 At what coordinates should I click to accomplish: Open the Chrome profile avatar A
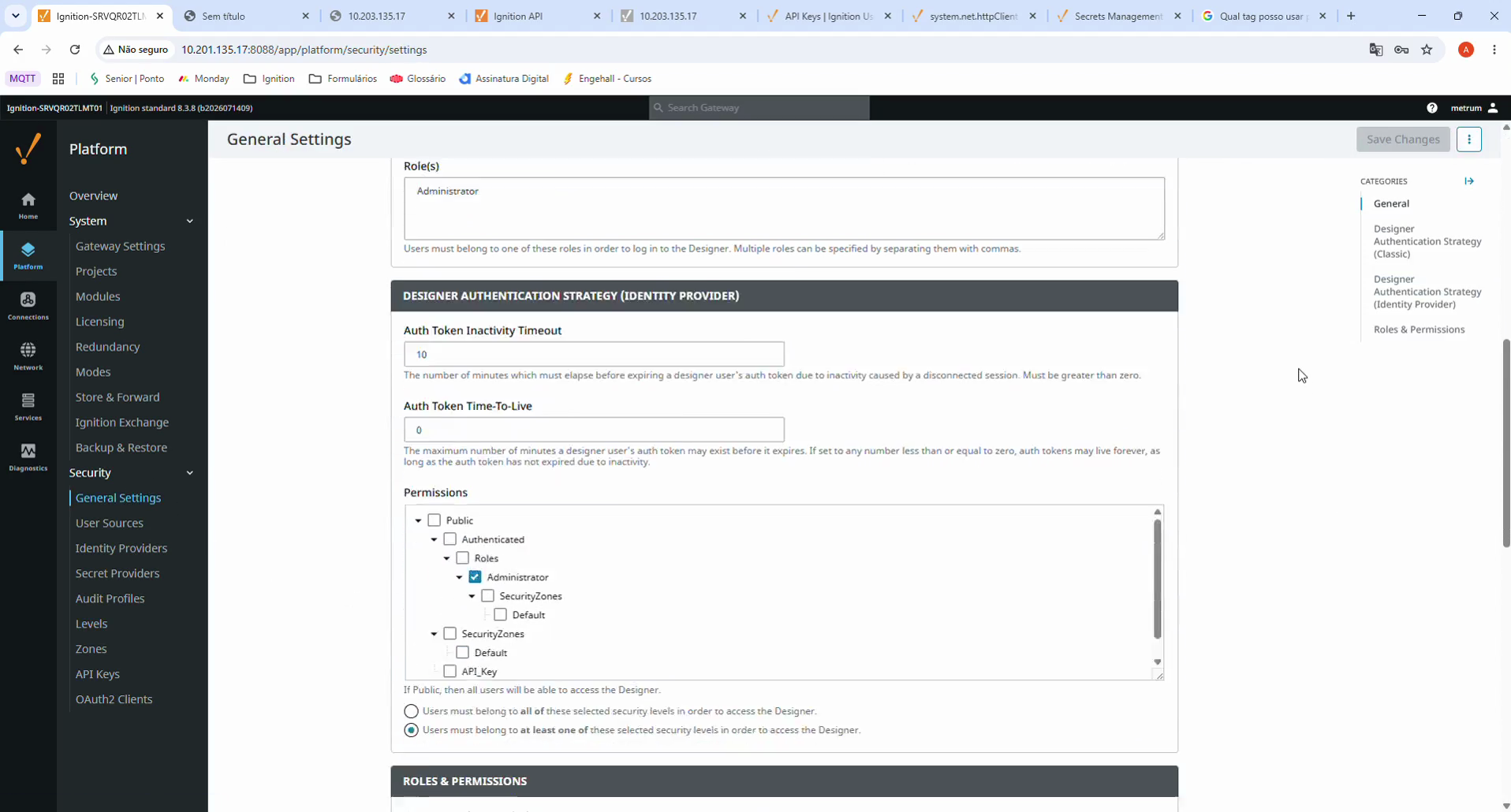1466,50
